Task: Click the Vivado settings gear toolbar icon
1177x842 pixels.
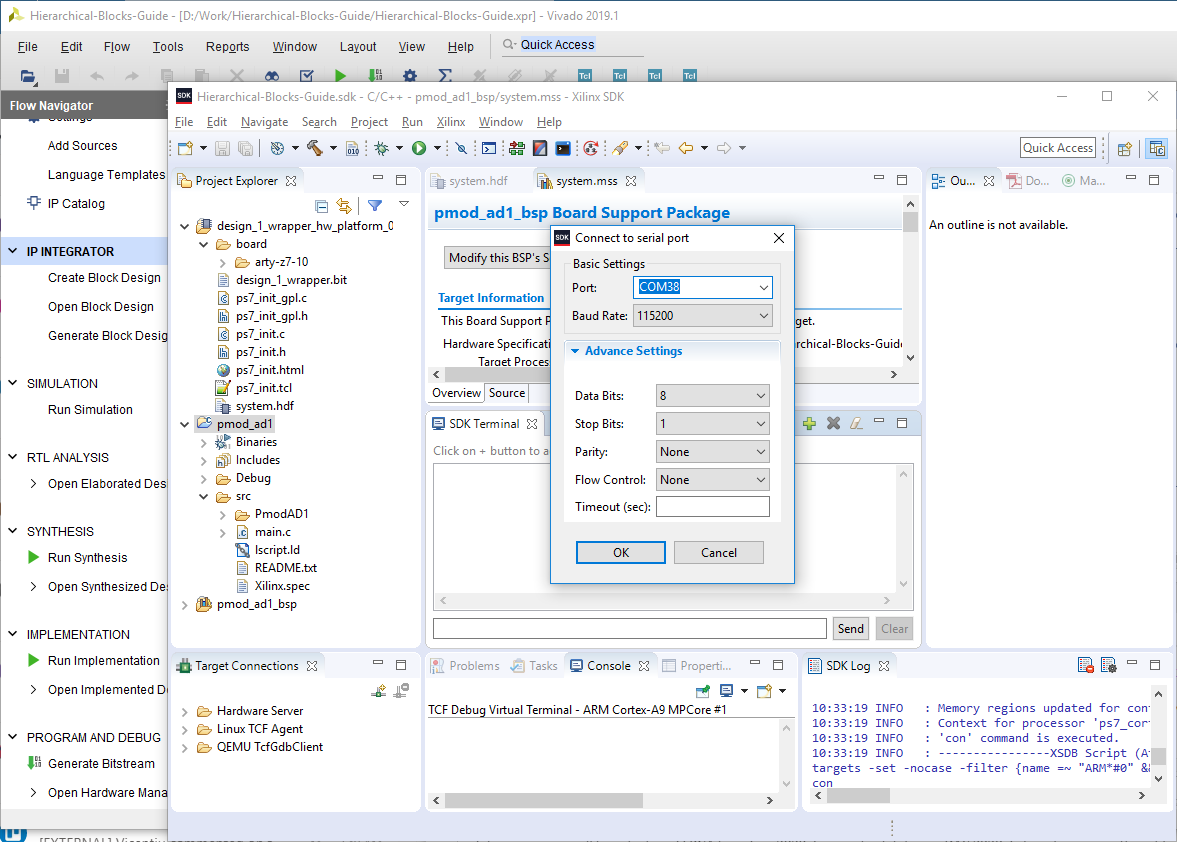Action: click(x=410, y=75)
